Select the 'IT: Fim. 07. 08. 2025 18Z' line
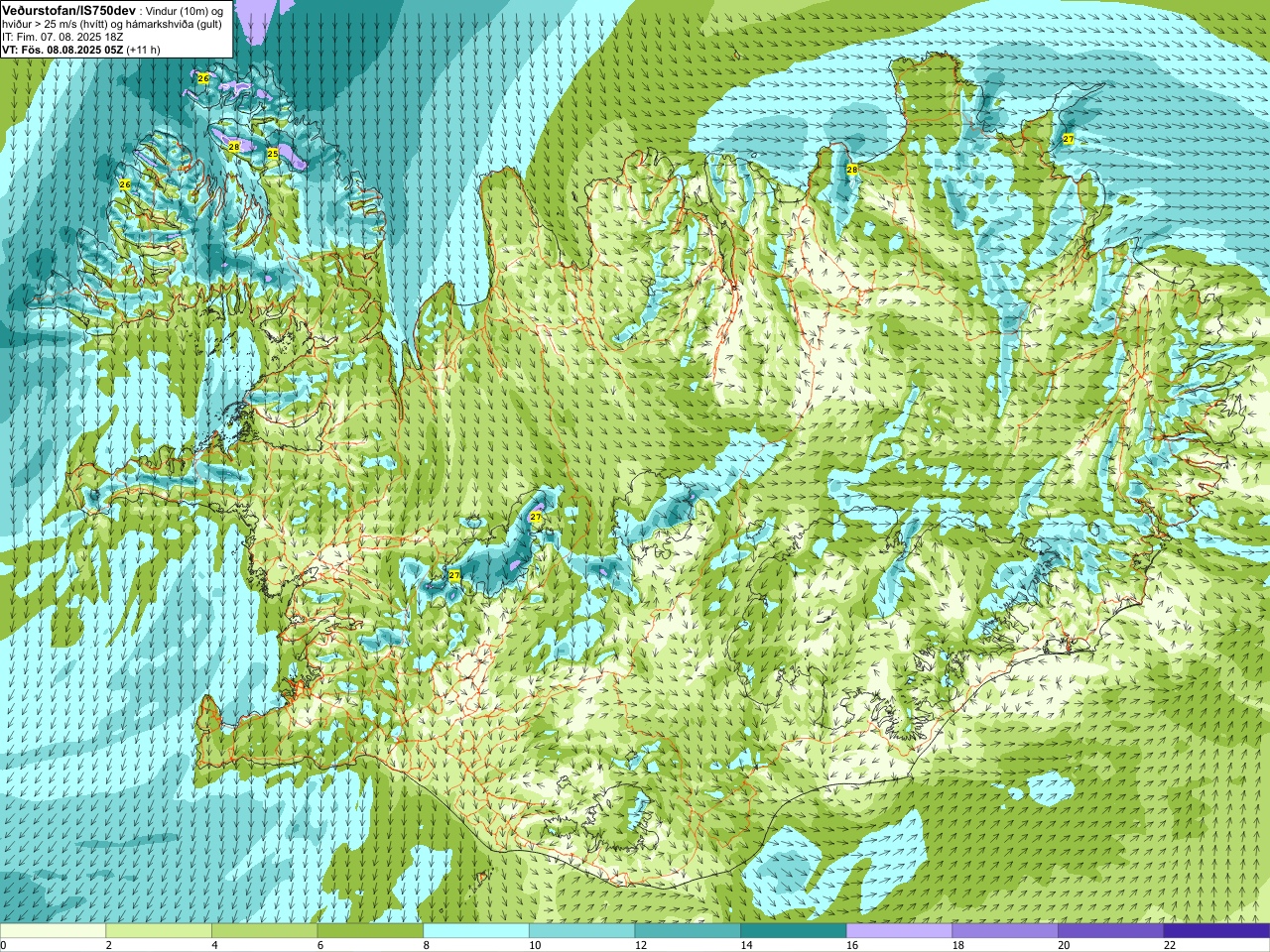This screenshot has width=1270, height=952. [63, 37]
